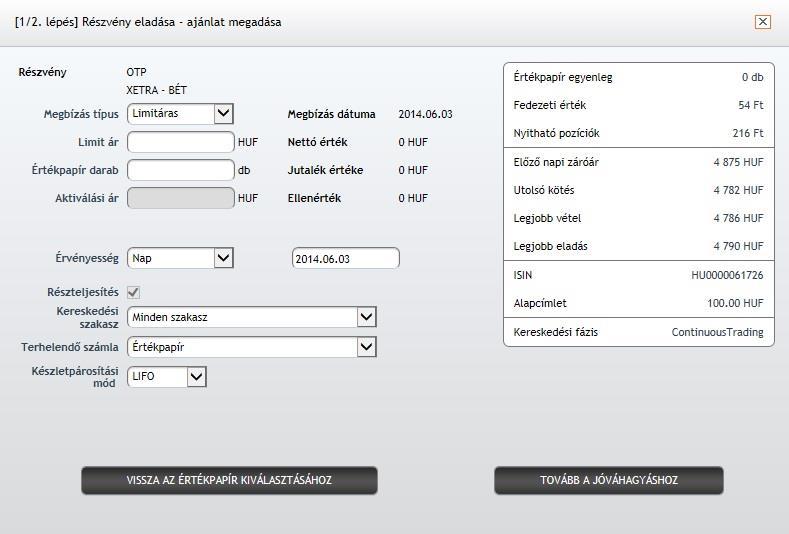This screenshot has height=534, width=789.
Task: Click the Ellenérték 0 HUF value
Action: tap(413, 198)
